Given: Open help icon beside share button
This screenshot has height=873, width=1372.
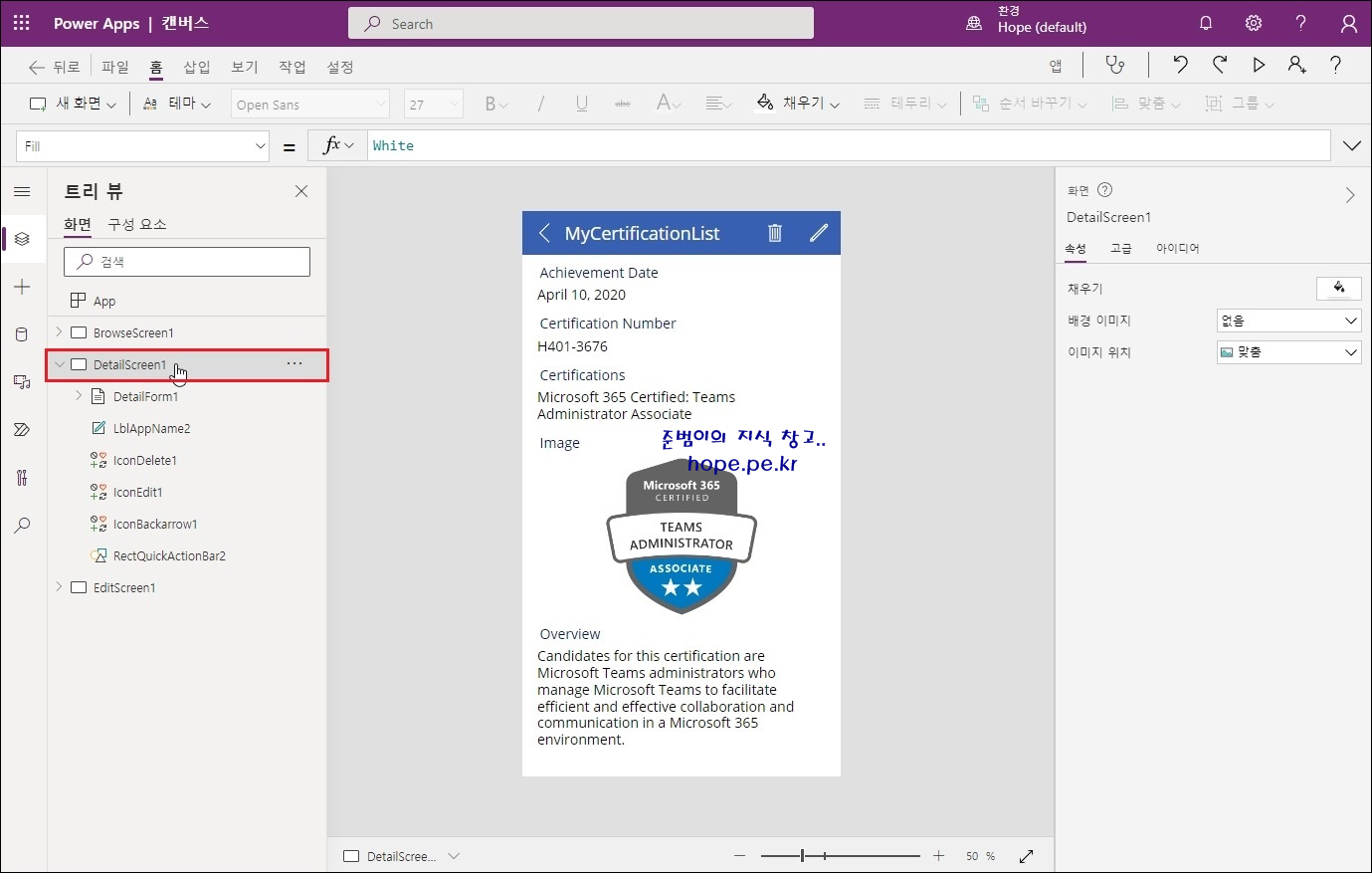Looking at the screenshot, I should coord(1335,65).
